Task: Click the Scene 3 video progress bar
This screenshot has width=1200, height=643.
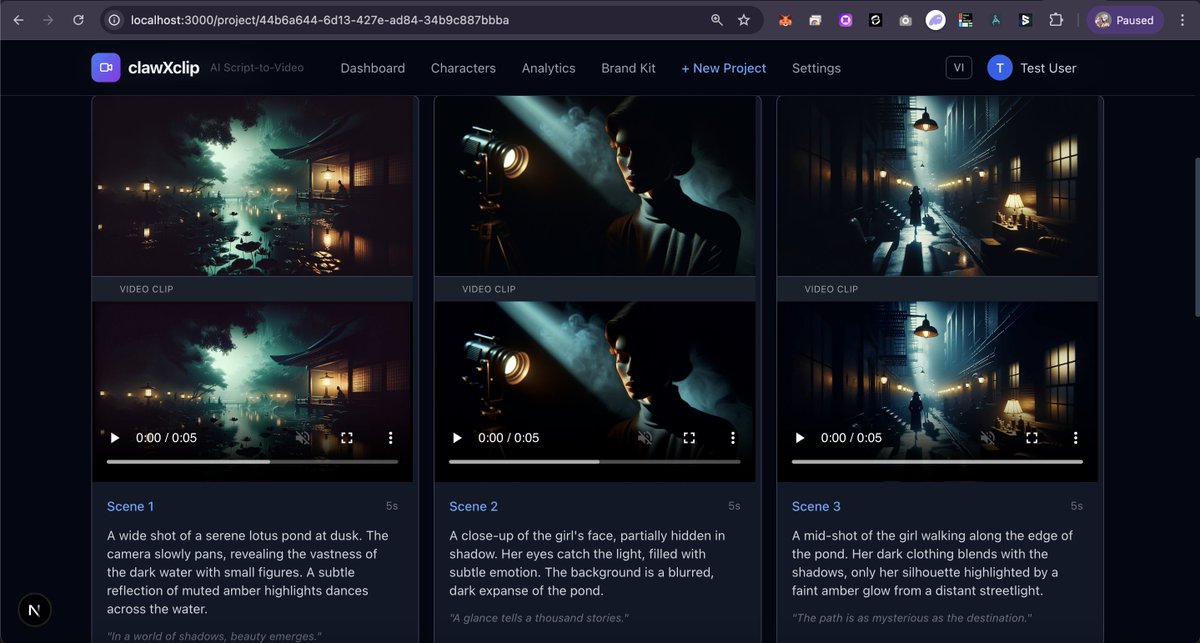Action: pos(937,462)
